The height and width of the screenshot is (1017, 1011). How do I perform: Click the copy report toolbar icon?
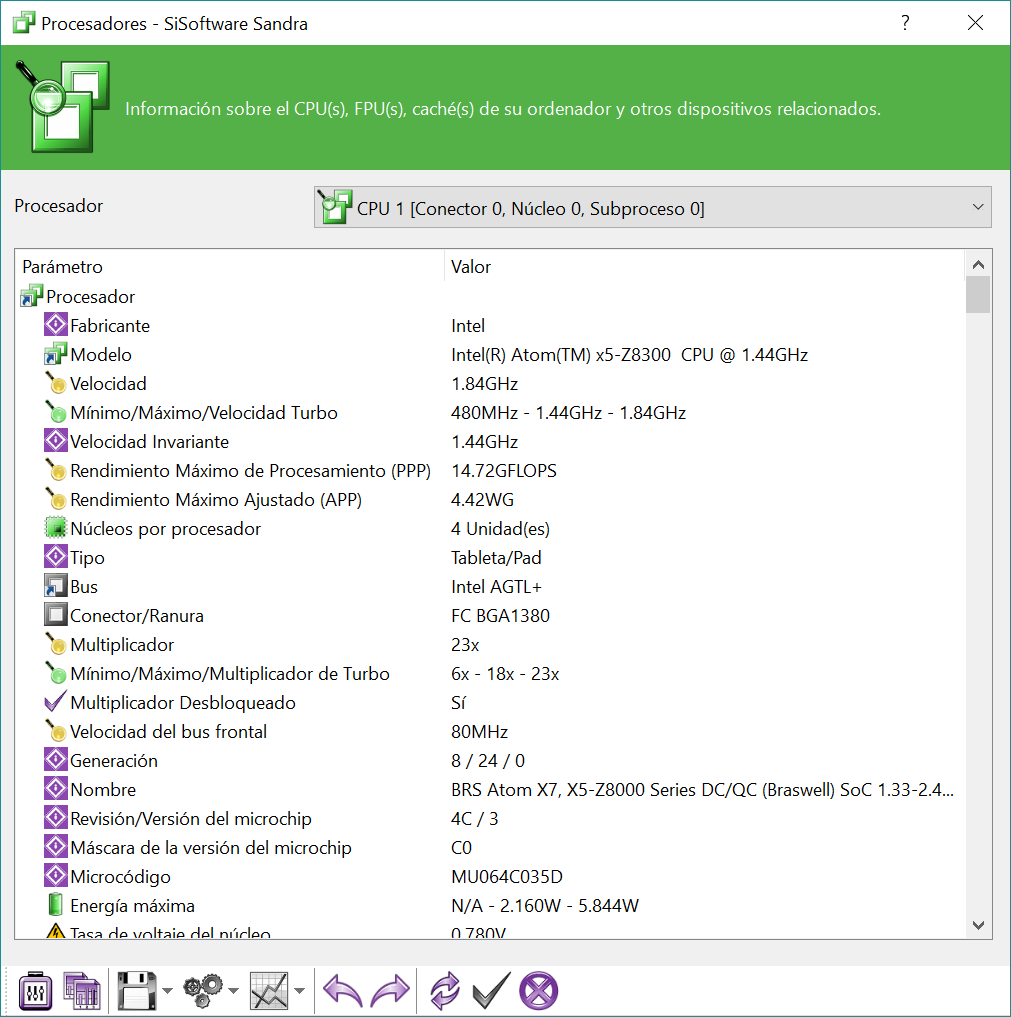tap(82, 990)
